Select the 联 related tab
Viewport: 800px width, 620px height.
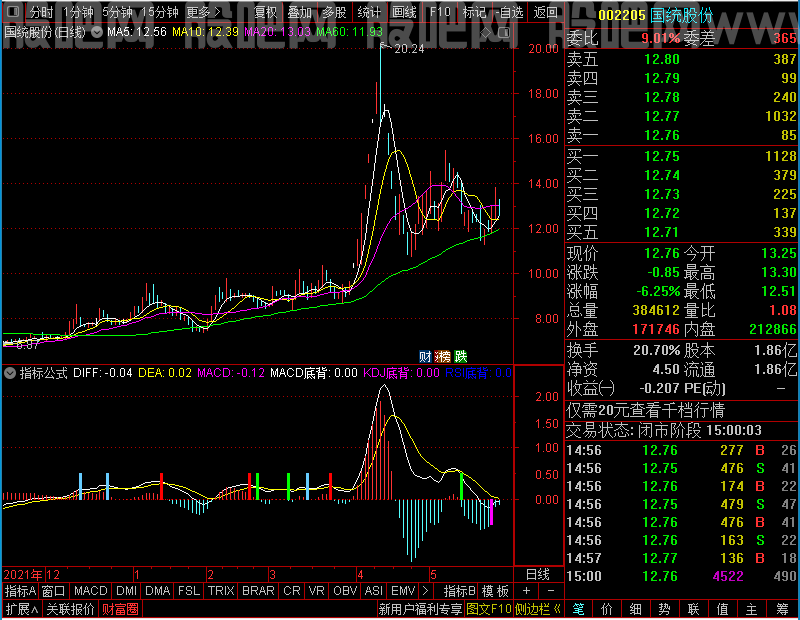tap(693, 609)
